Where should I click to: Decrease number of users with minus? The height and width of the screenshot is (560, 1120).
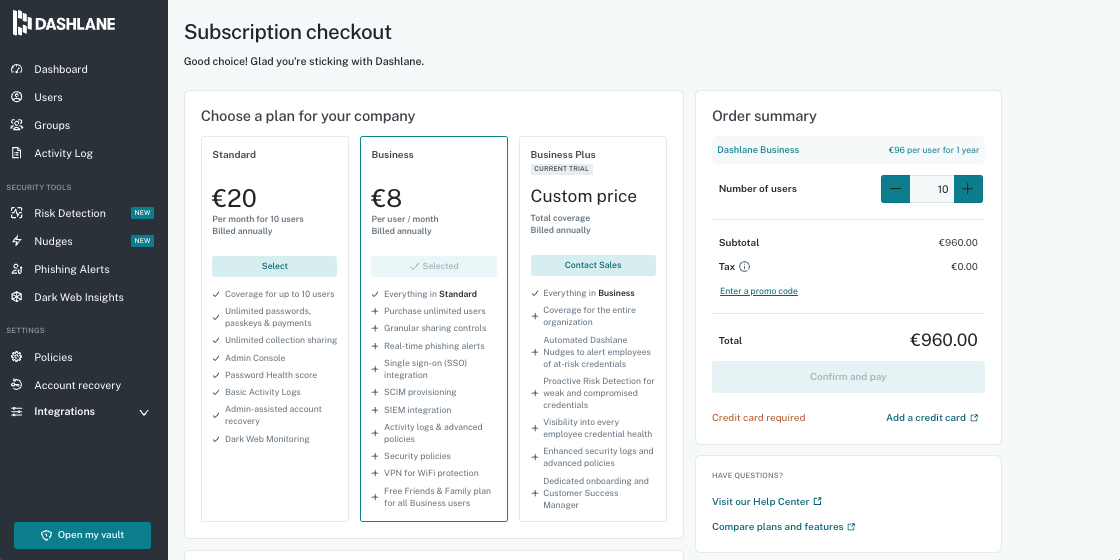pos(895,189)
